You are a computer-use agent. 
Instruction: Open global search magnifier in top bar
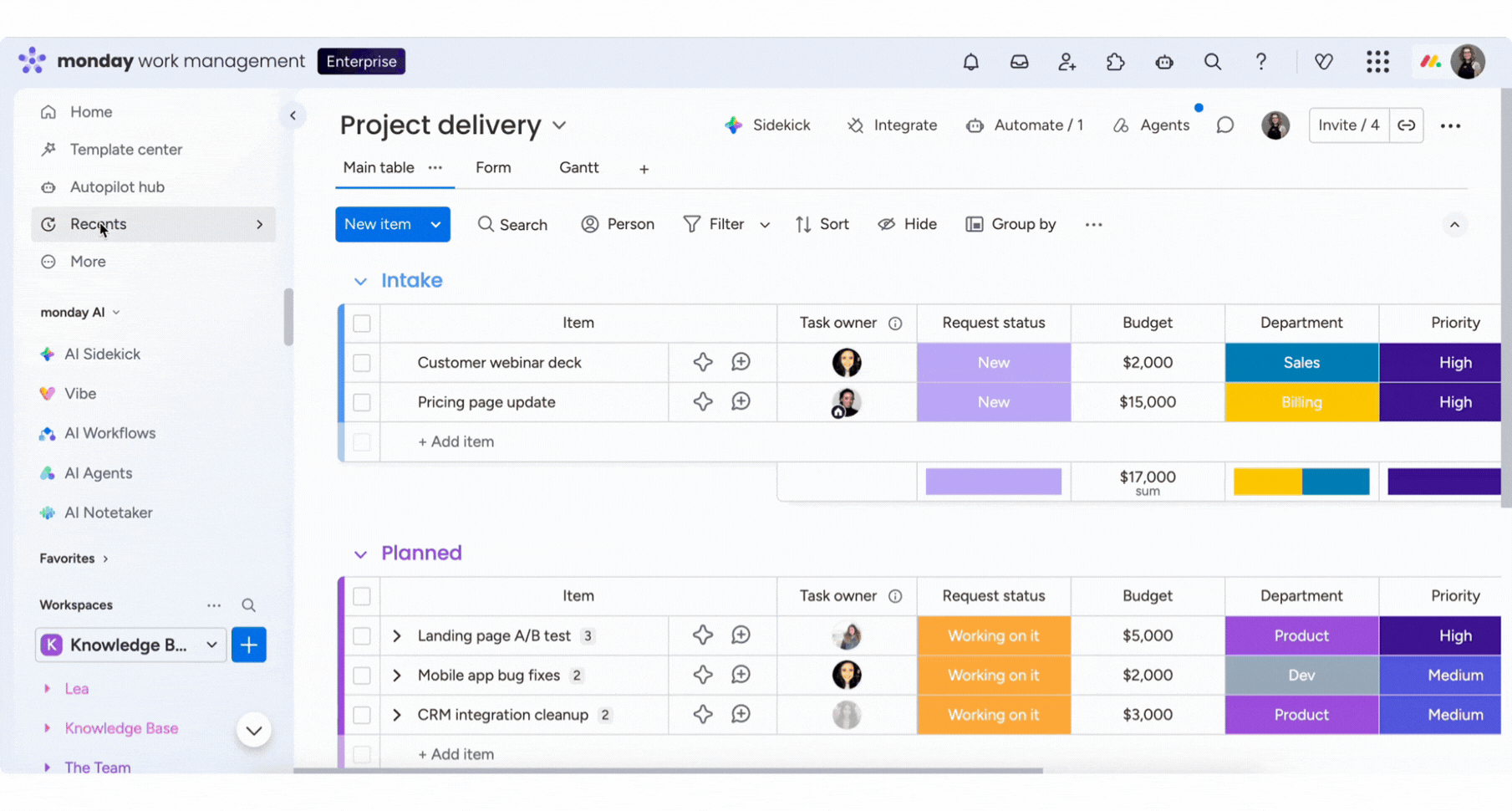click(x=1212, y=62)
